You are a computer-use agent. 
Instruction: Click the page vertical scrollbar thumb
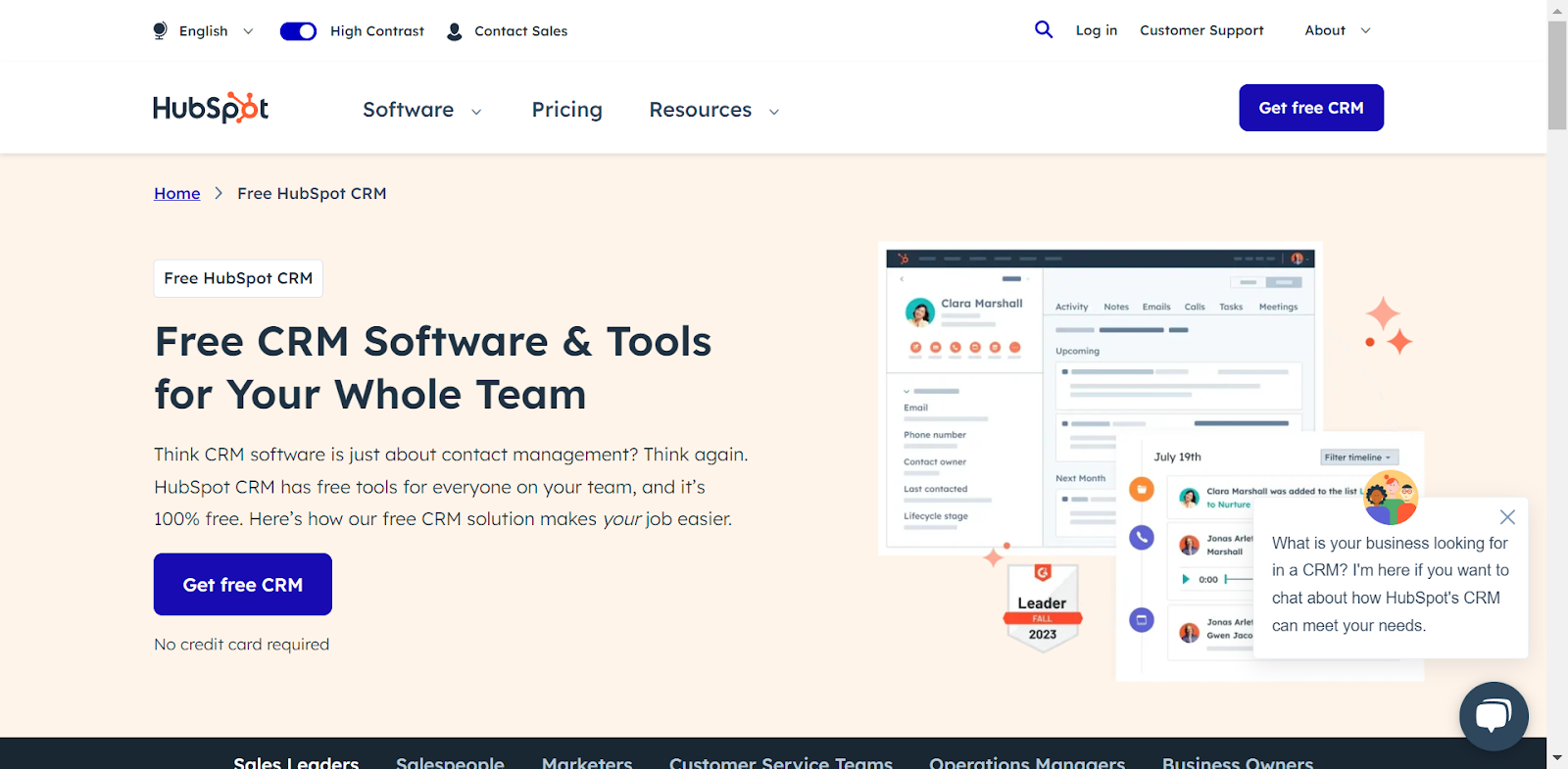pyautogui.click(x=1557, y=74)
